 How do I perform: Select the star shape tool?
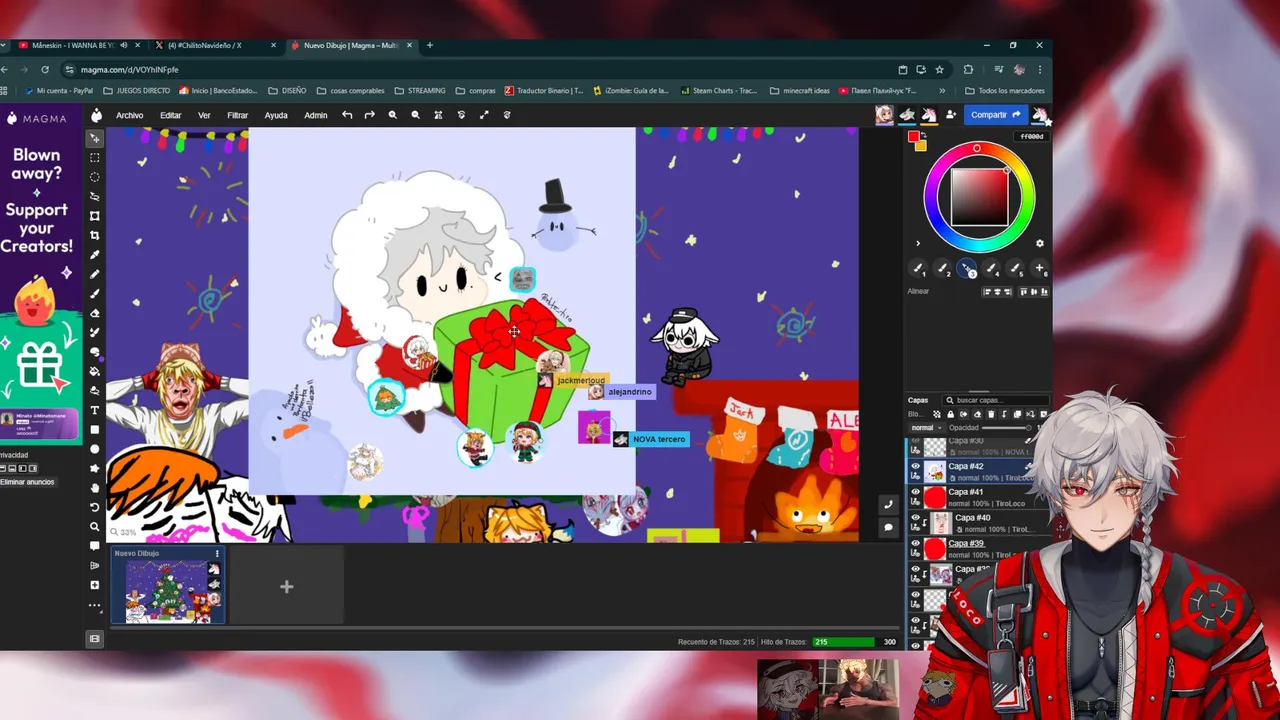(x=95, y=468)
